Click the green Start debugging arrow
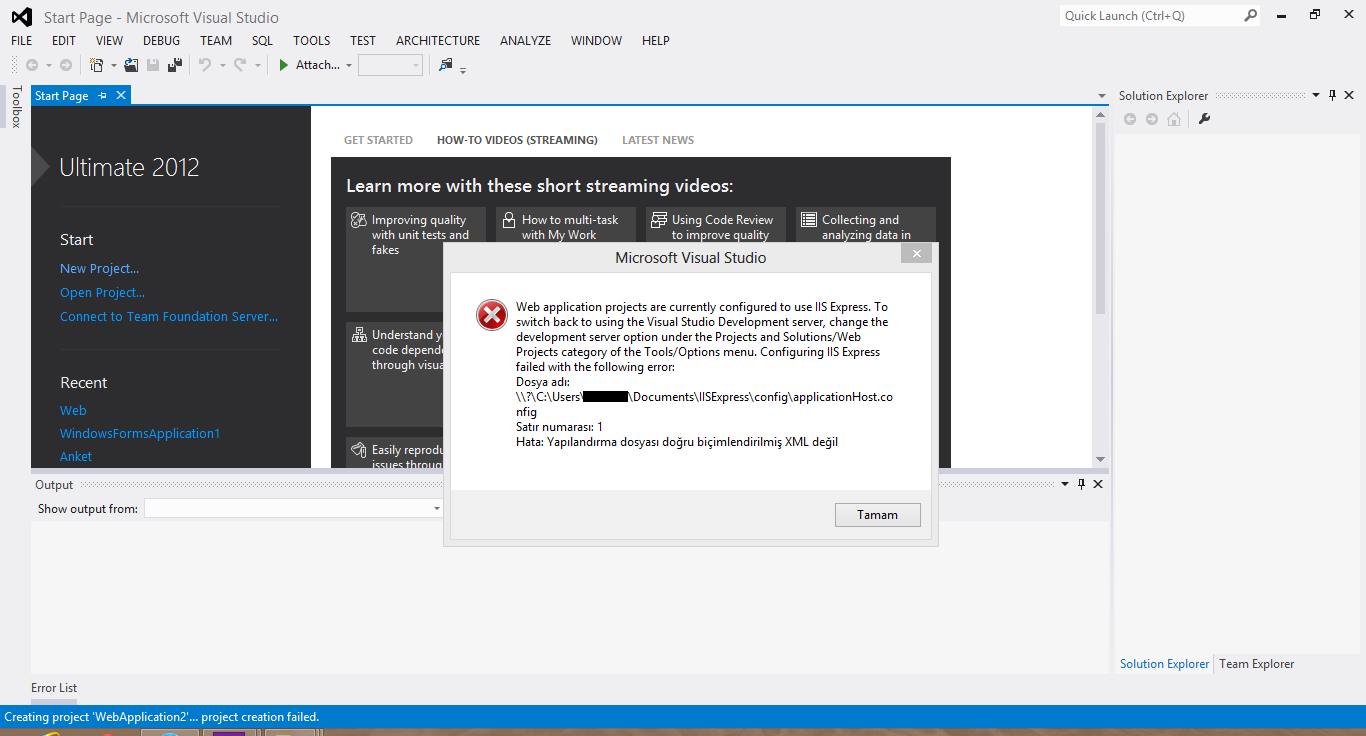 click(x=284, y=65)
